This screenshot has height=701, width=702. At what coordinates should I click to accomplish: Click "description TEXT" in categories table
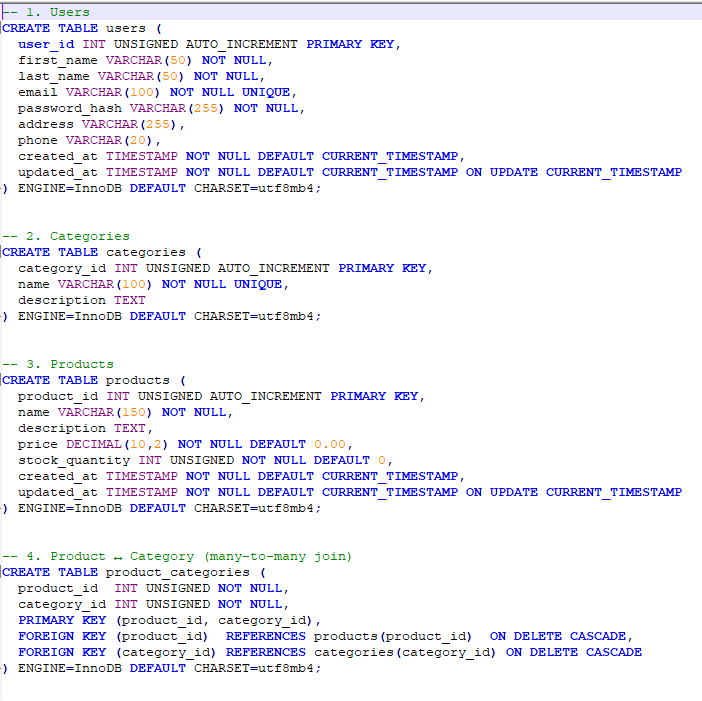(x=81, y=300)
